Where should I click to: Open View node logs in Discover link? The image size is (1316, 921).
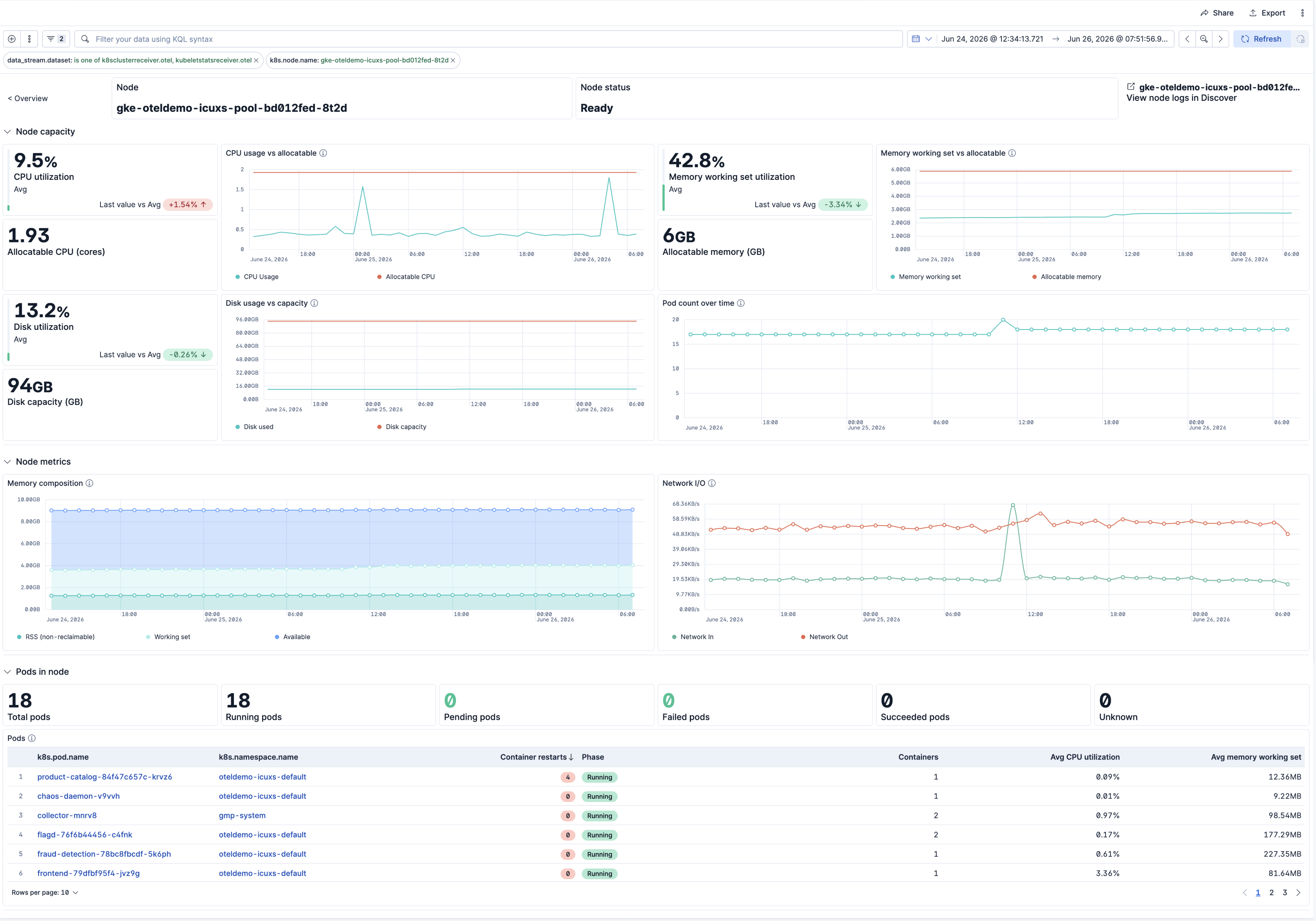(x=1181, y=98)
